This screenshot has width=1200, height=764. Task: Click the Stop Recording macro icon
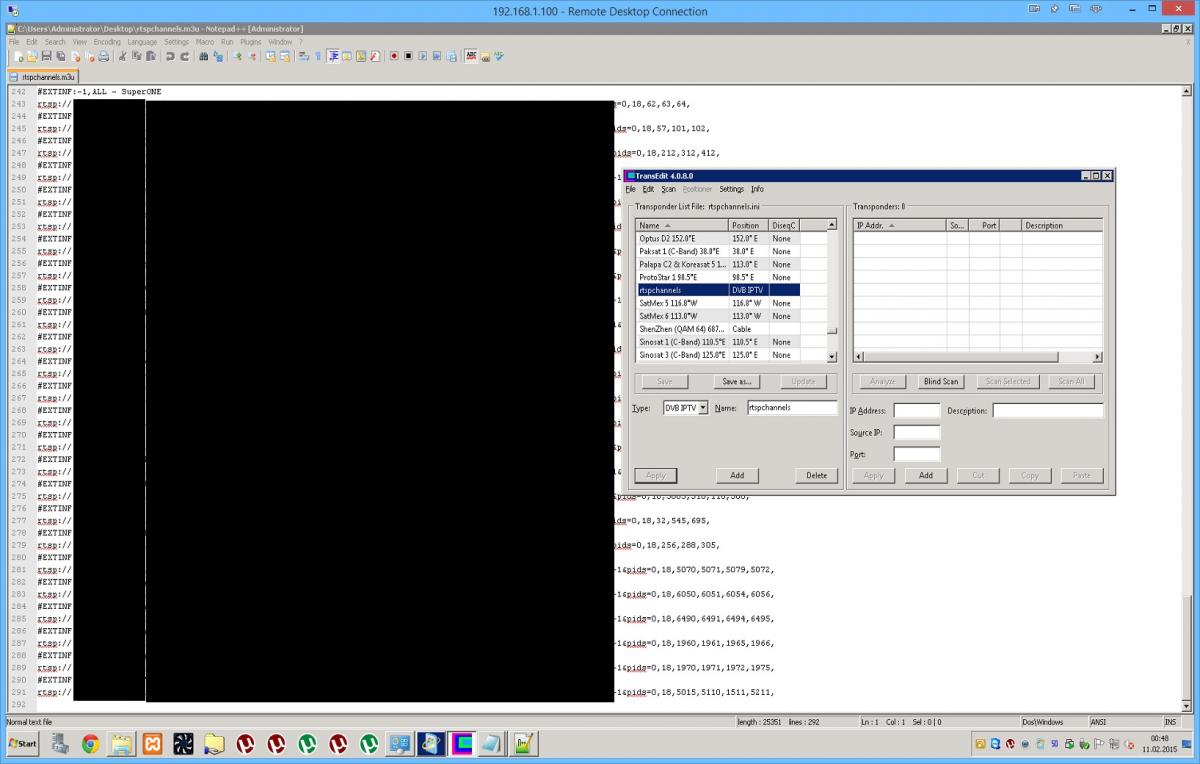tap(408, 57)
